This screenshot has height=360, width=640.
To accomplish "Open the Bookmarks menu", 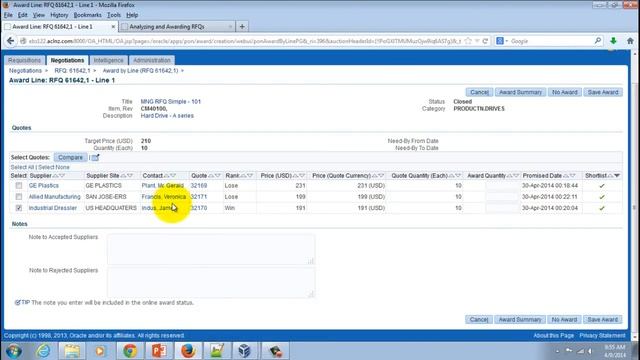I will click(x=87, y=15).
